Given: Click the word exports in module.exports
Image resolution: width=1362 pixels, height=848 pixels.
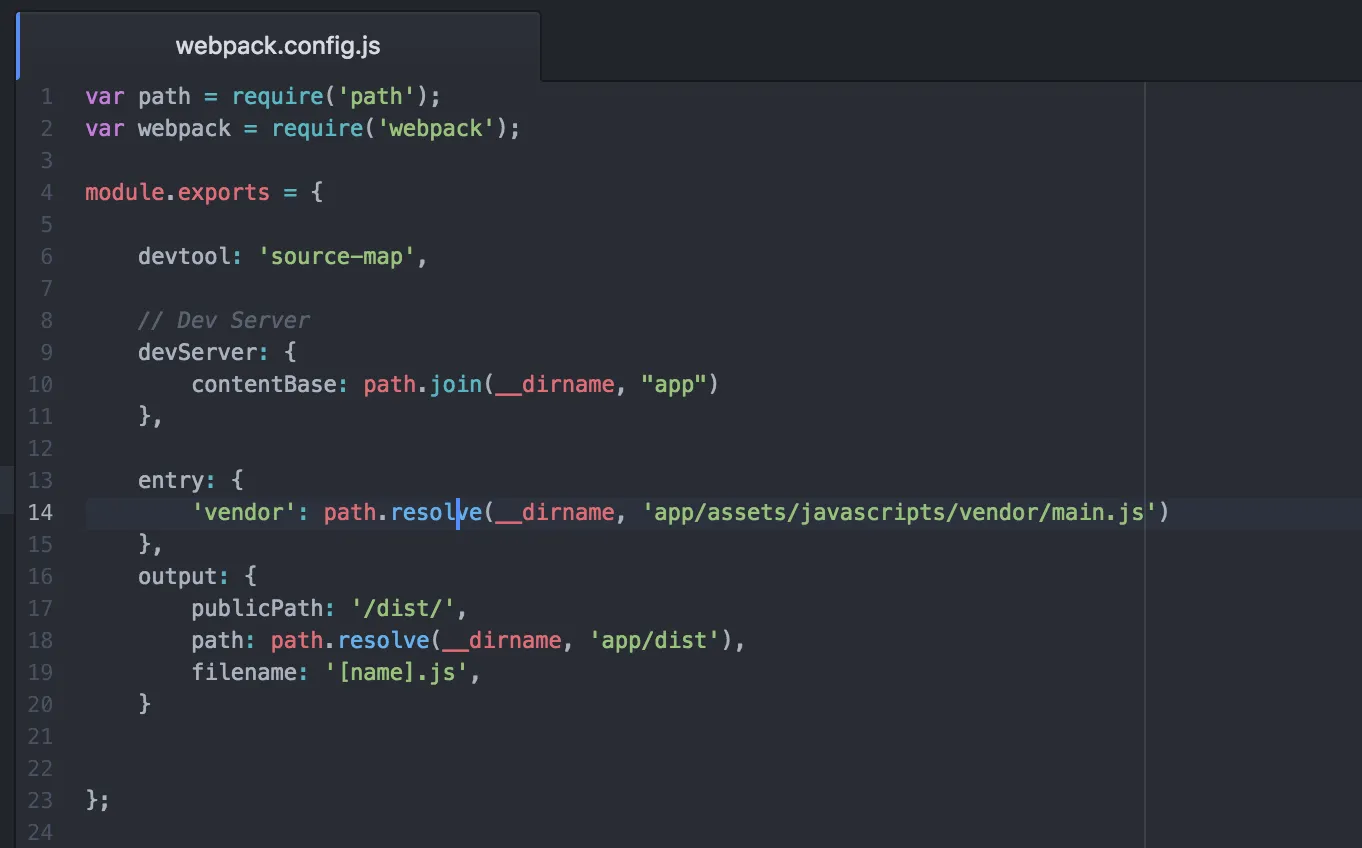Looking at the screenshot, I should [224, 192].
